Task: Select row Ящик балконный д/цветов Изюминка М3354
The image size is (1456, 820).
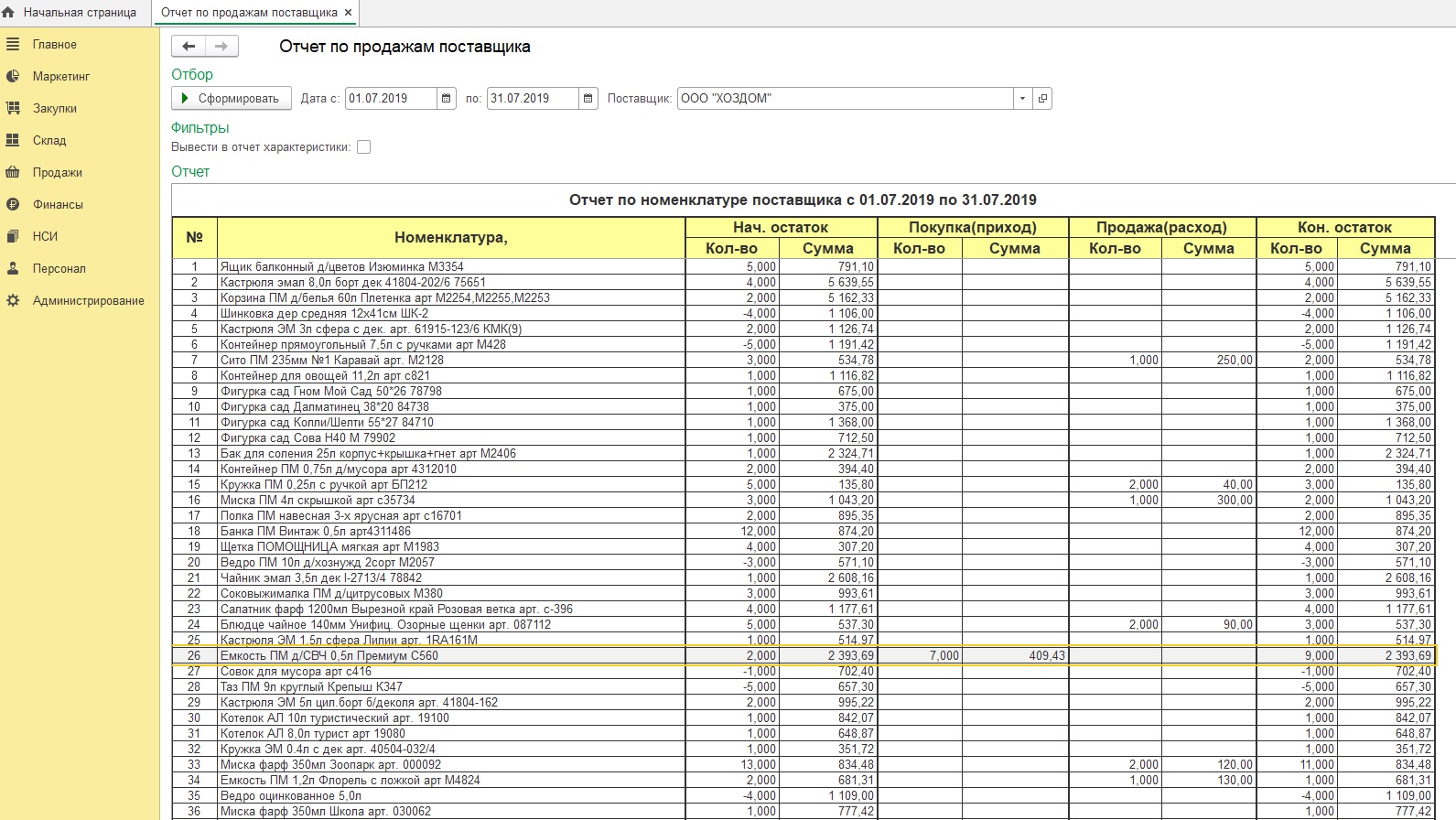Action: (x=803, y=266)
